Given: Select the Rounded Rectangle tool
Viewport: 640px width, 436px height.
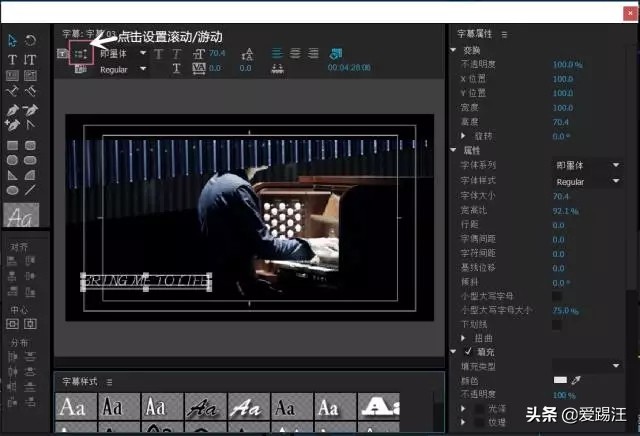Looking at the screenshot, I should click(x=30, y=160).
